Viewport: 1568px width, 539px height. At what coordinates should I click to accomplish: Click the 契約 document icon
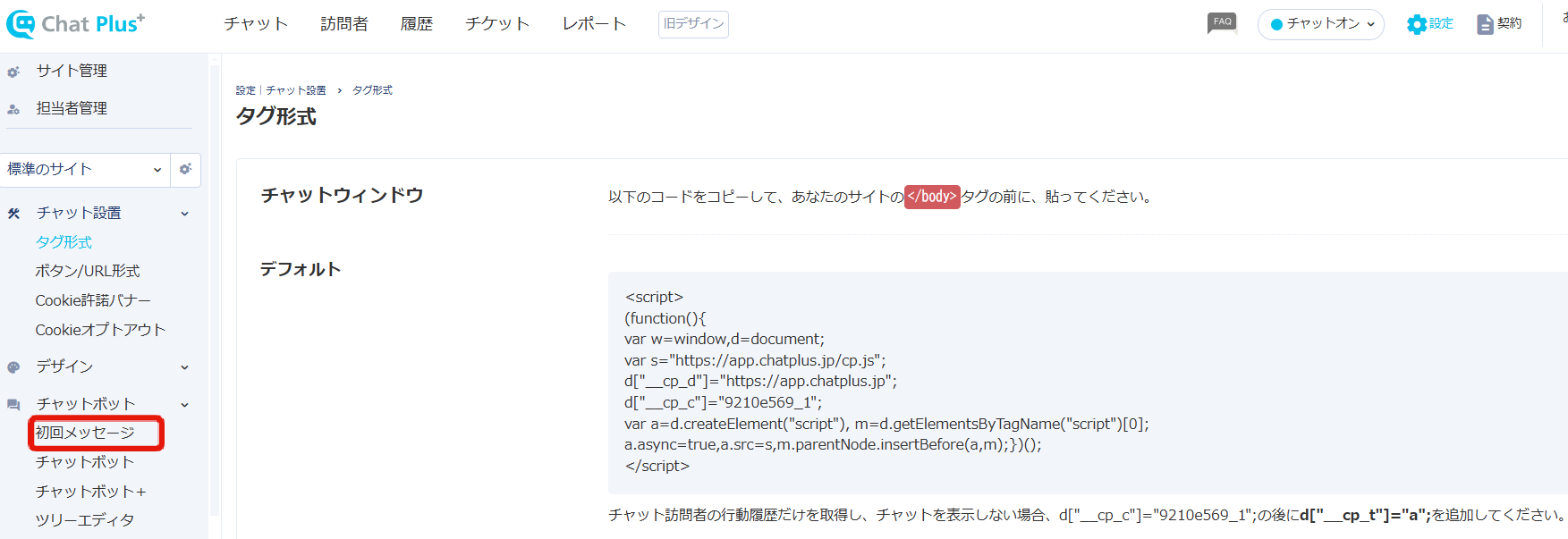pos(1485,24)
